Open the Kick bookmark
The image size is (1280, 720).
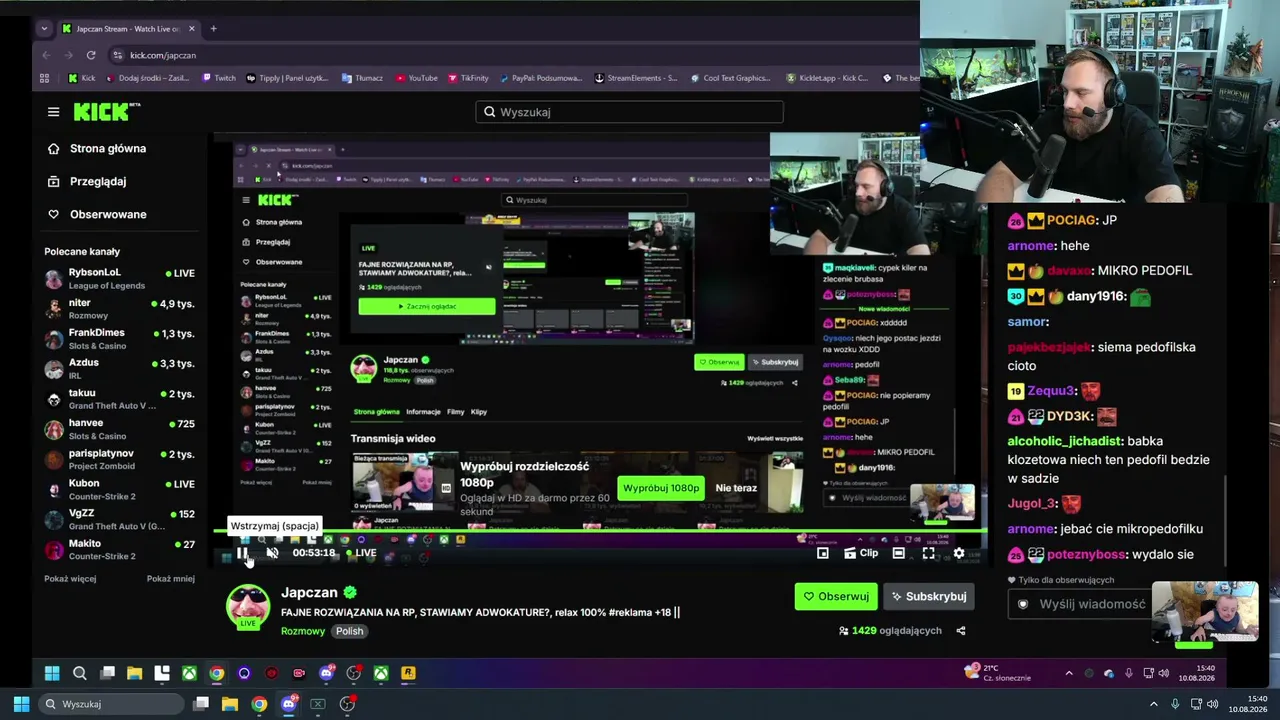click(x=81, y=78)
